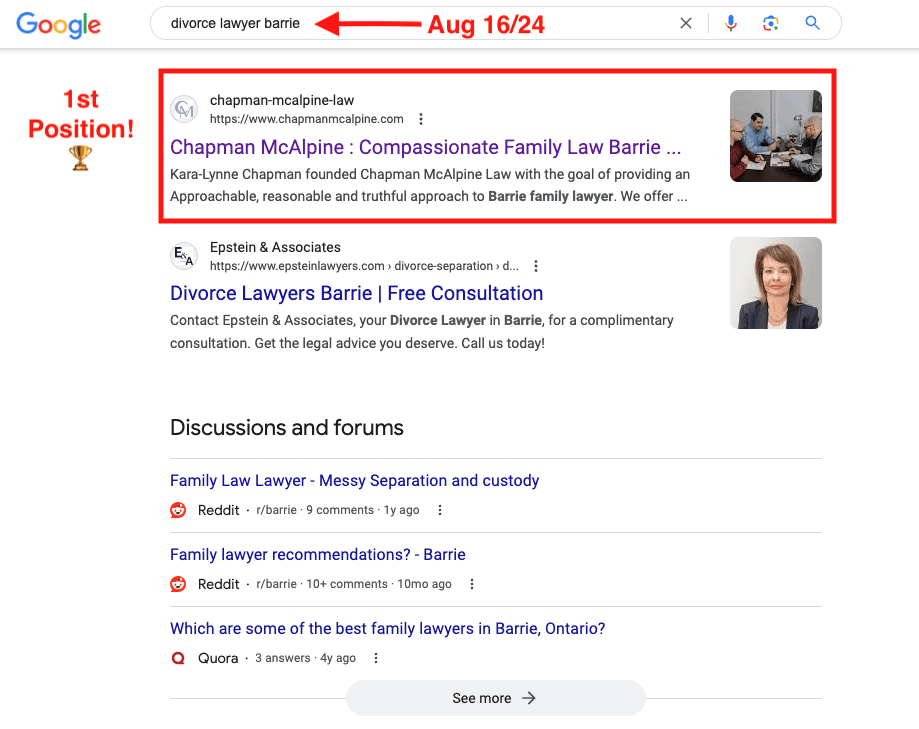Click the Google logo

(59, 24)
